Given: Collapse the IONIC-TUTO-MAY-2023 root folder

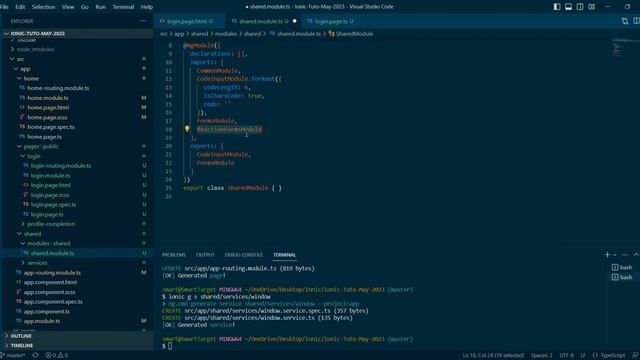Looking at the screenshot, I should coord(77,33).
